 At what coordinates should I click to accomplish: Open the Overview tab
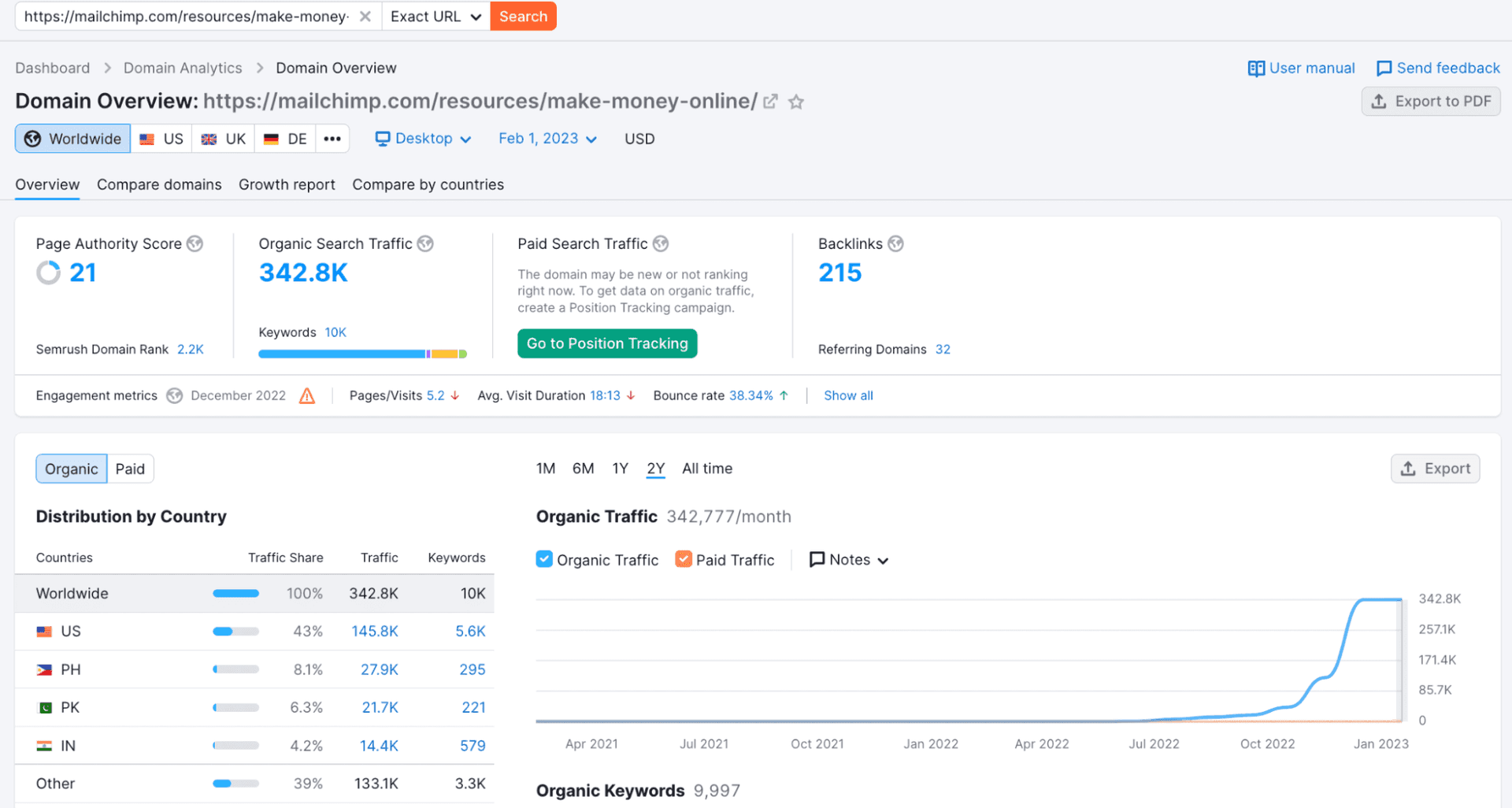click(x=47, y=184)
